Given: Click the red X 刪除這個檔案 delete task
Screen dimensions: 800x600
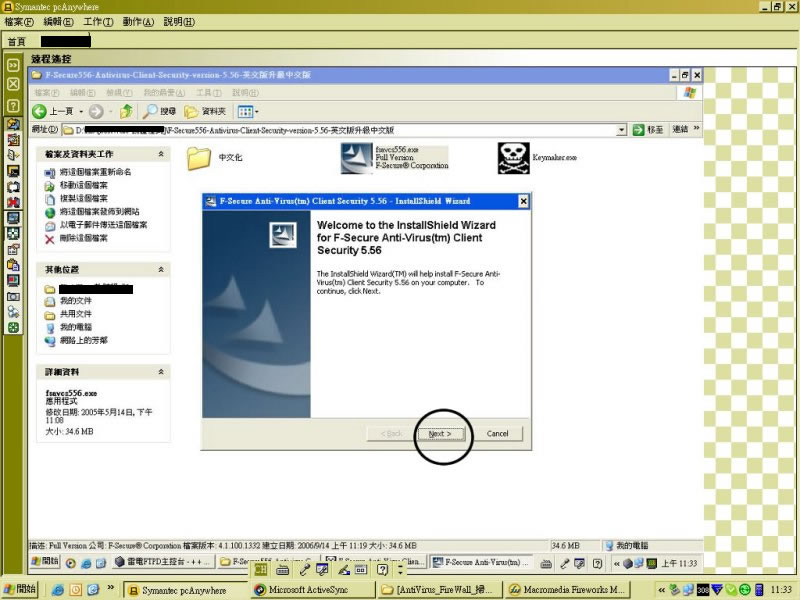Looking at the screenshot, I should pyautogui.click(x=78, y=238).
